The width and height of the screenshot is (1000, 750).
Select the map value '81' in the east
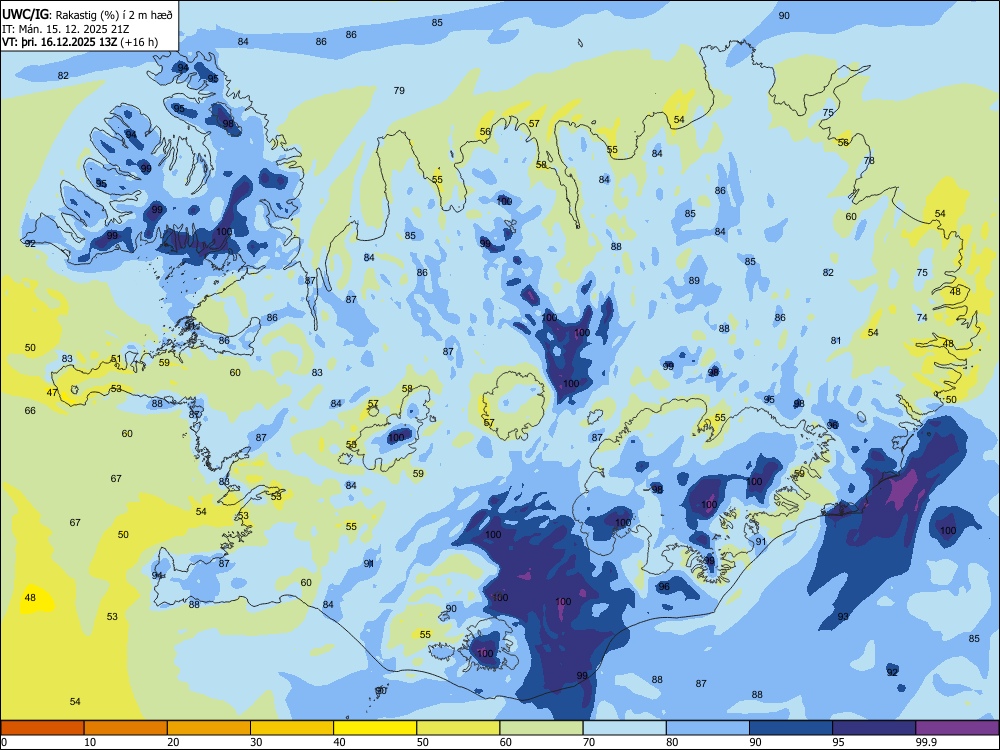pyautogui.click(x=836, y=341)
